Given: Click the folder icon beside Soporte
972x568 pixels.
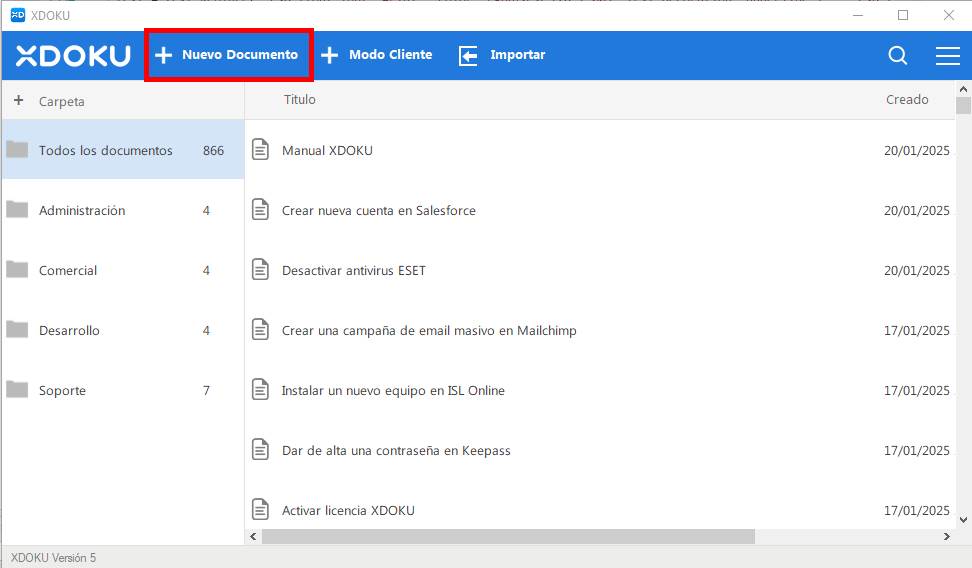Looking at the screenshot, I should [x=17, y=389].
